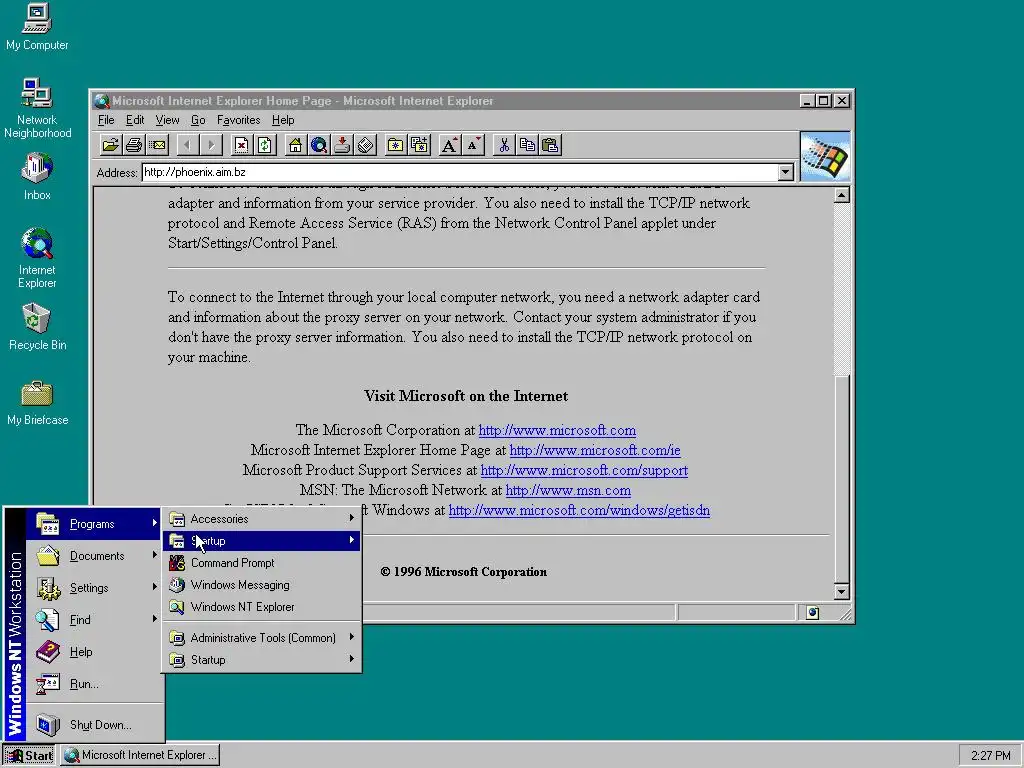Click the 2:27 PM taskbar clock
The width and height of the screenshot is (1024, 768).
991,756
